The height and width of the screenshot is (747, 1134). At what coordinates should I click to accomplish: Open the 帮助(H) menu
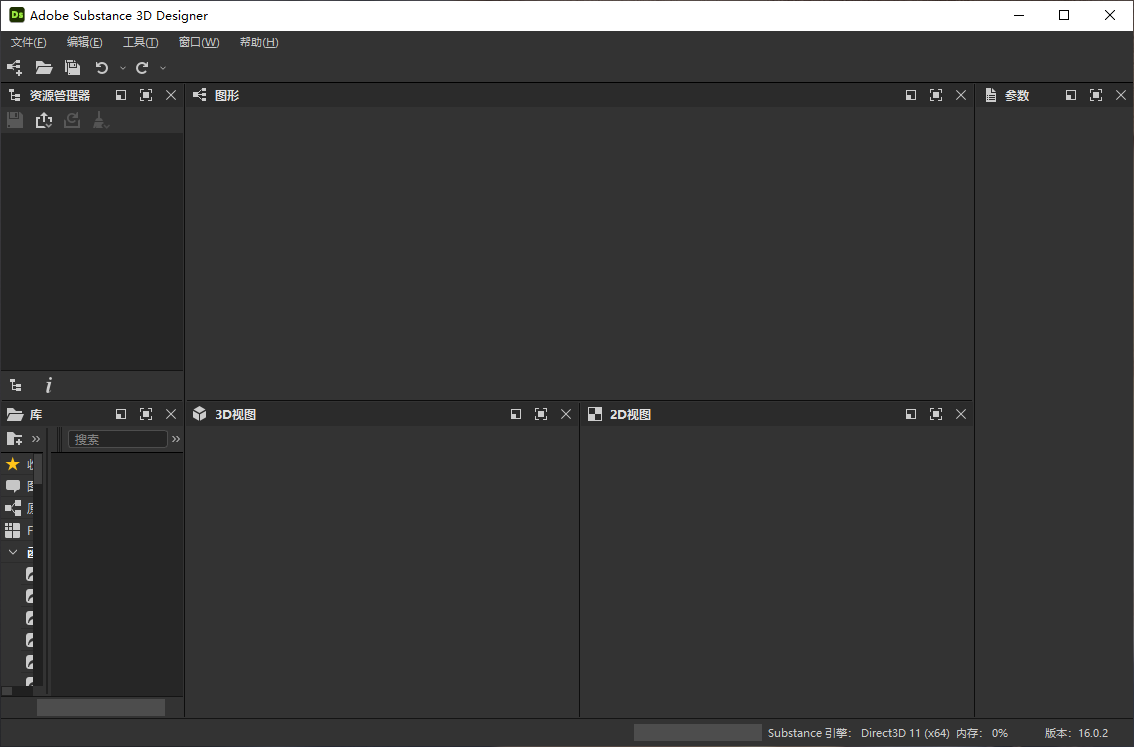(259, 42)
